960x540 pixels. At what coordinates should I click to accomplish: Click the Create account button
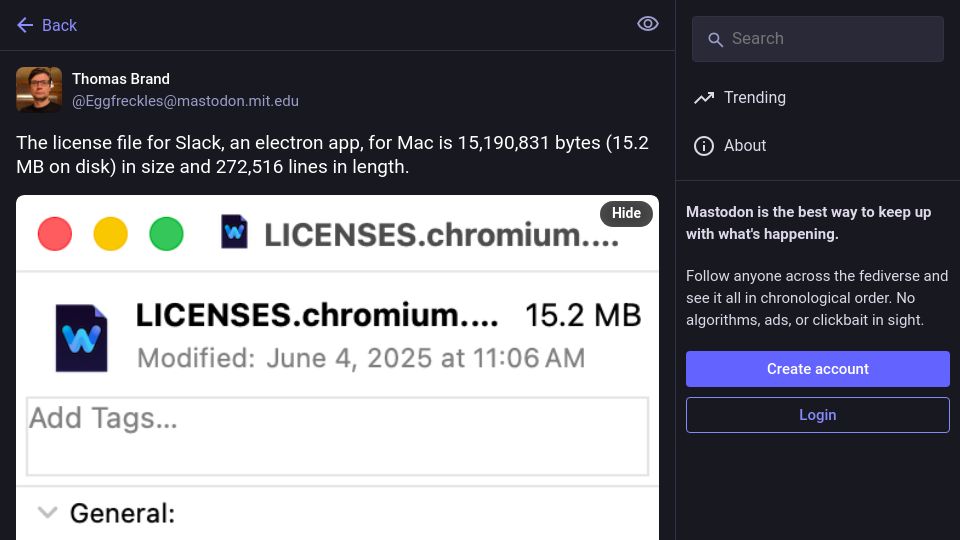(817, 369)
